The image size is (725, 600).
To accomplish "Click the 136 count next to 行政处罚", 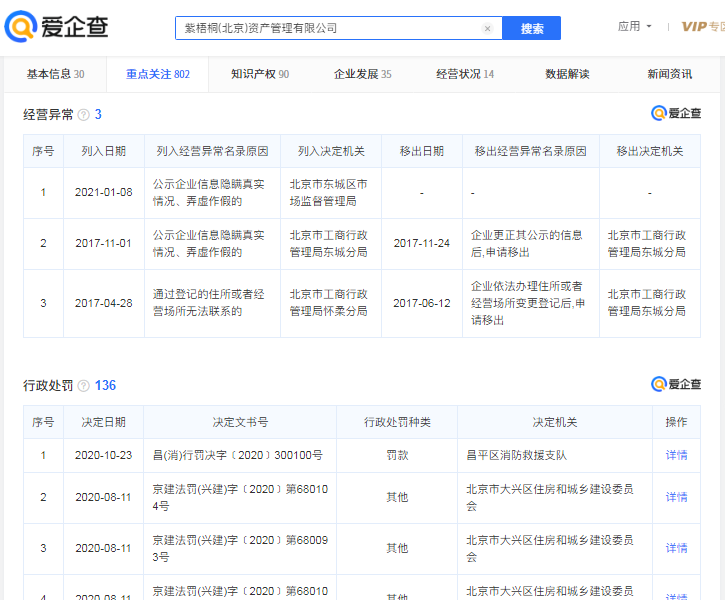I will [x=105, y=386].
